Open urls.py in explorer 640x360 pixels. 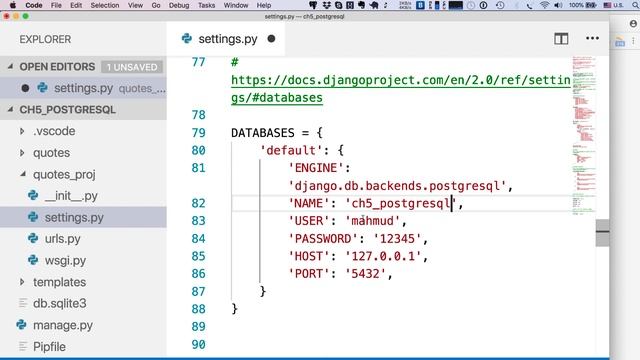[83, 239]
